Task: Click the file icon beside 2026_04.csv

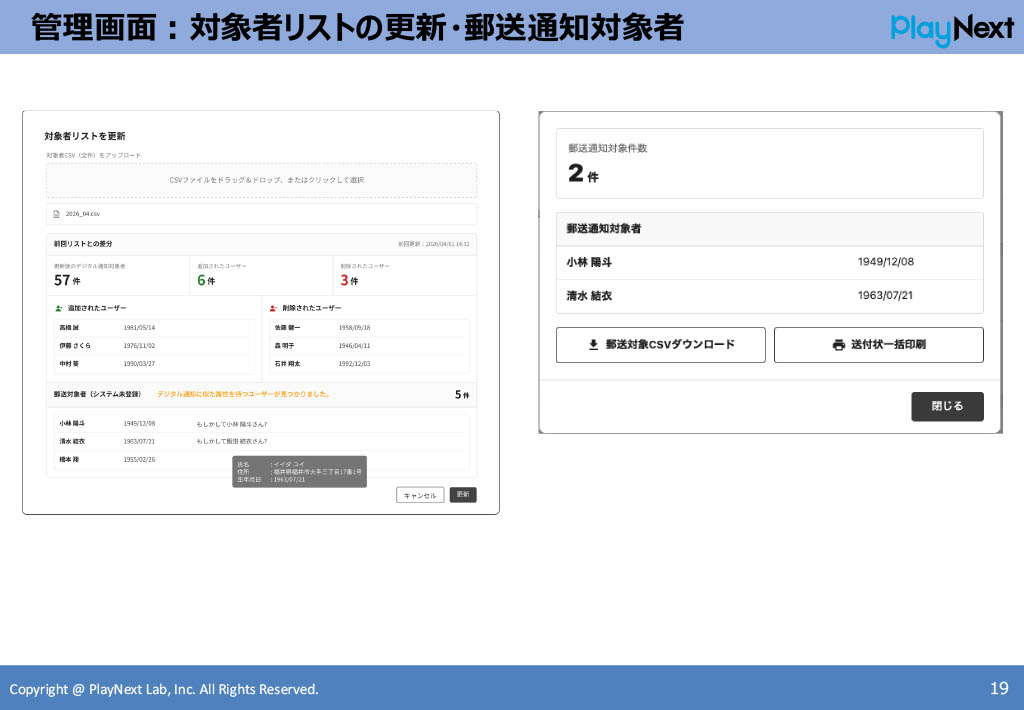Action: (57, 214)
